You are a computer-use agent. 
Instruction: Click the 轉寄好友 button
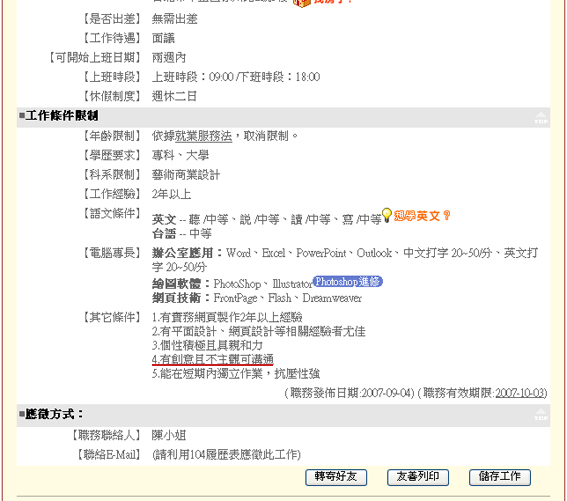click(x=336, y=477)
